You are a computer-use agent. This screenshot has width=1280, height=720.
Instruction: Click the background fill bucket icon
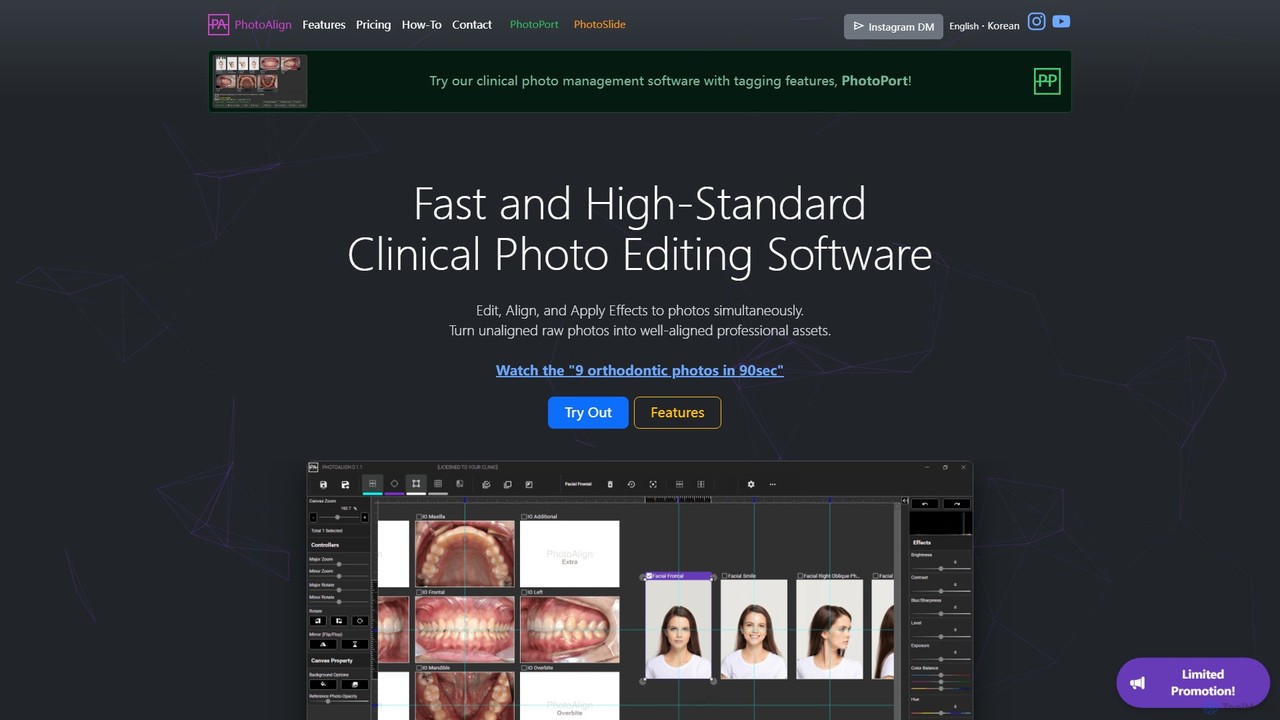[323, 684]
